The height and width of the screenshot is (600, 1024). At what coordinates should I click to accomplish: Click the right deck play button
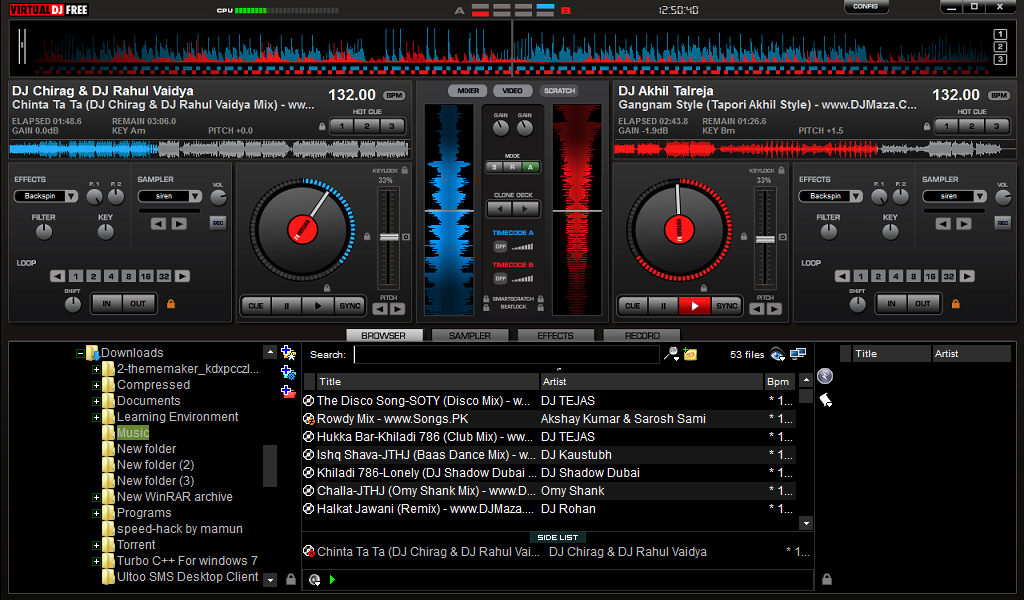coord(694,306)
